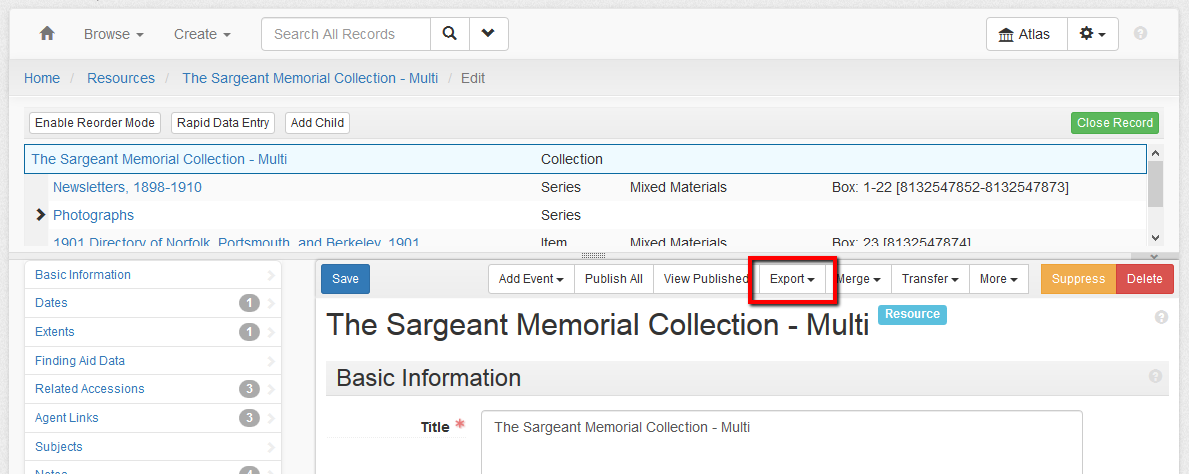Screen dimensions: 1189x474
Task: Click the magnifying glass search button
Action: (x=450, y=34)
